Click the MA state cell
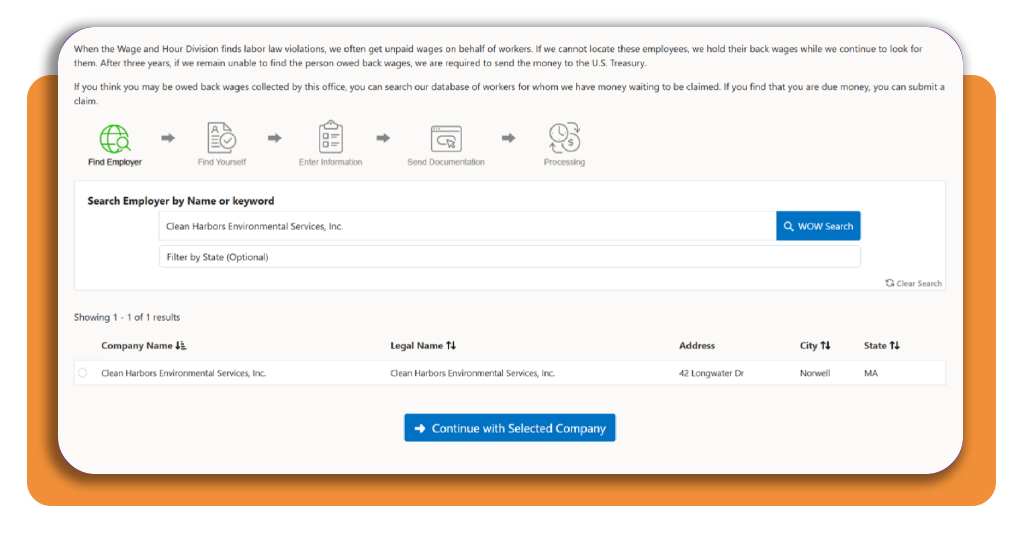The height and width of the screenshot is (536, 1024). [871, 373]
